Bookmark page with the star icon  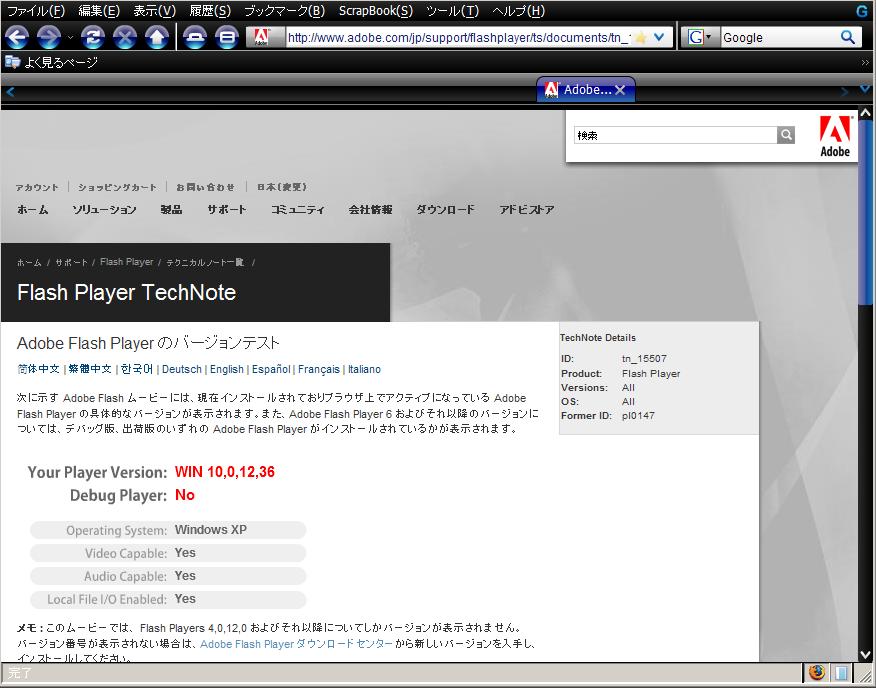tap(641, 37)
